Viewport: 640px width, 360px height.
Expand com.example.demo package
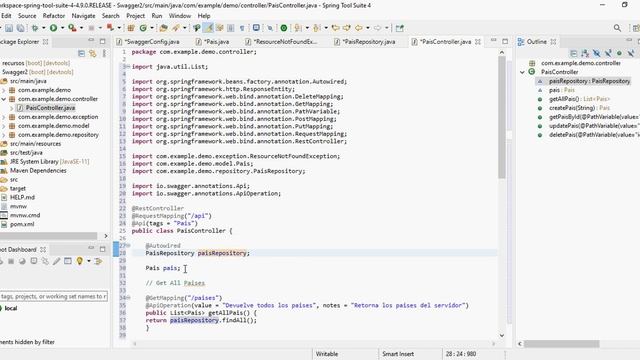point(4,90)
